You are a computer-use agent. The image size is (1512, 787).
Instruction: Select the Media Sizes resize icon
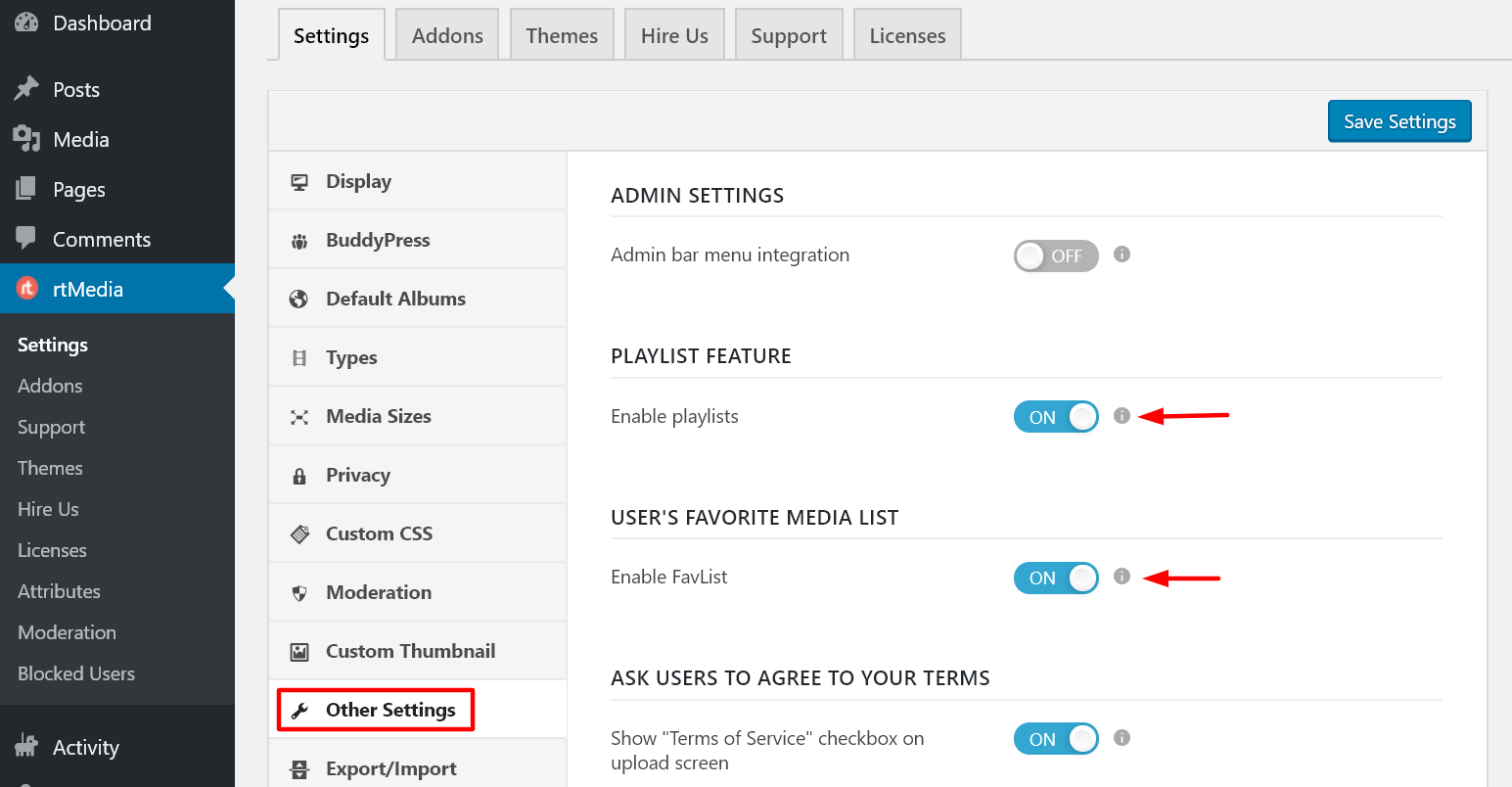(x=298, y=416)
